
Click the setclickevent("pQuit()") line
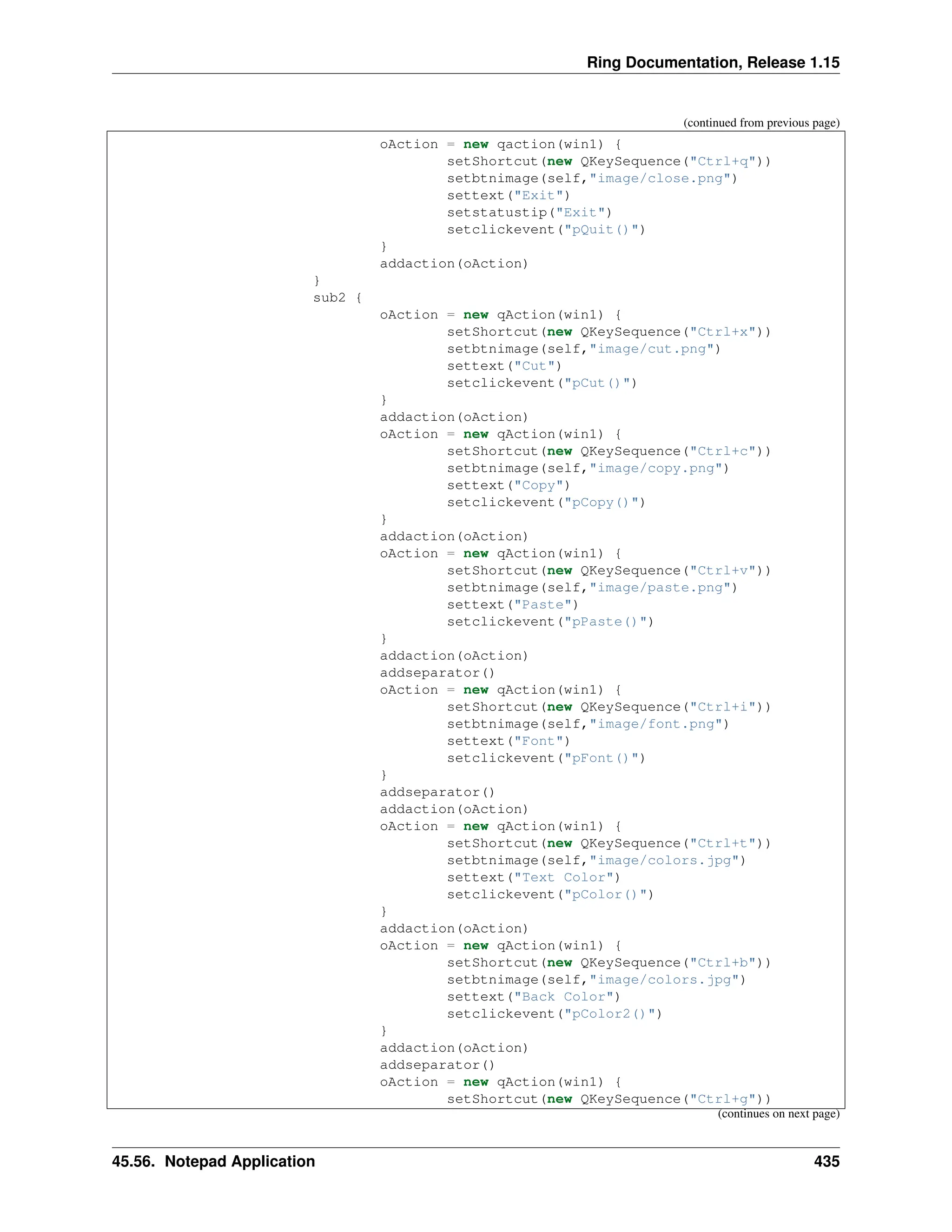545,230
